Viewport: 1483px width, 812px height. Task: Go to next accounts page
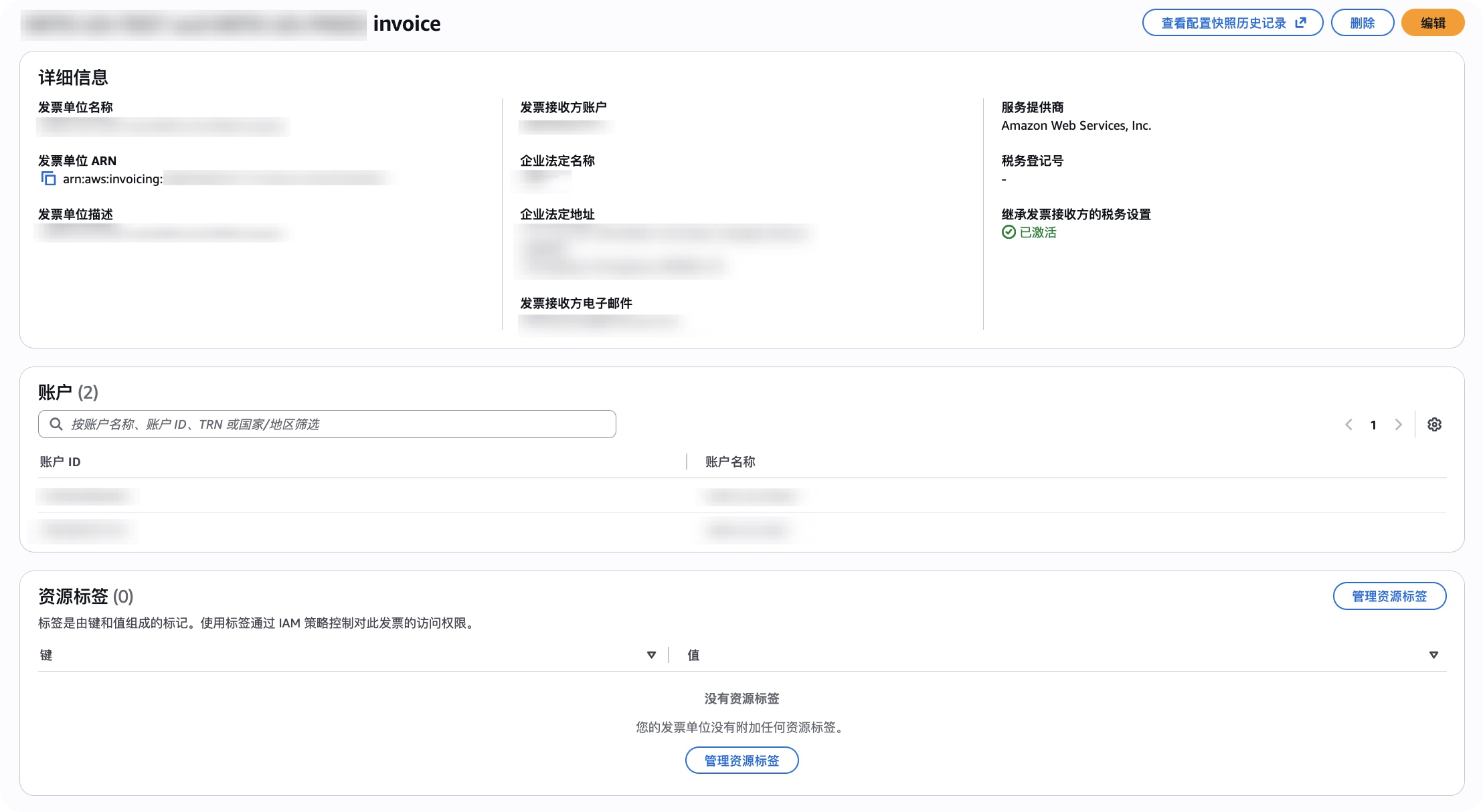[x=1398, y=425]
